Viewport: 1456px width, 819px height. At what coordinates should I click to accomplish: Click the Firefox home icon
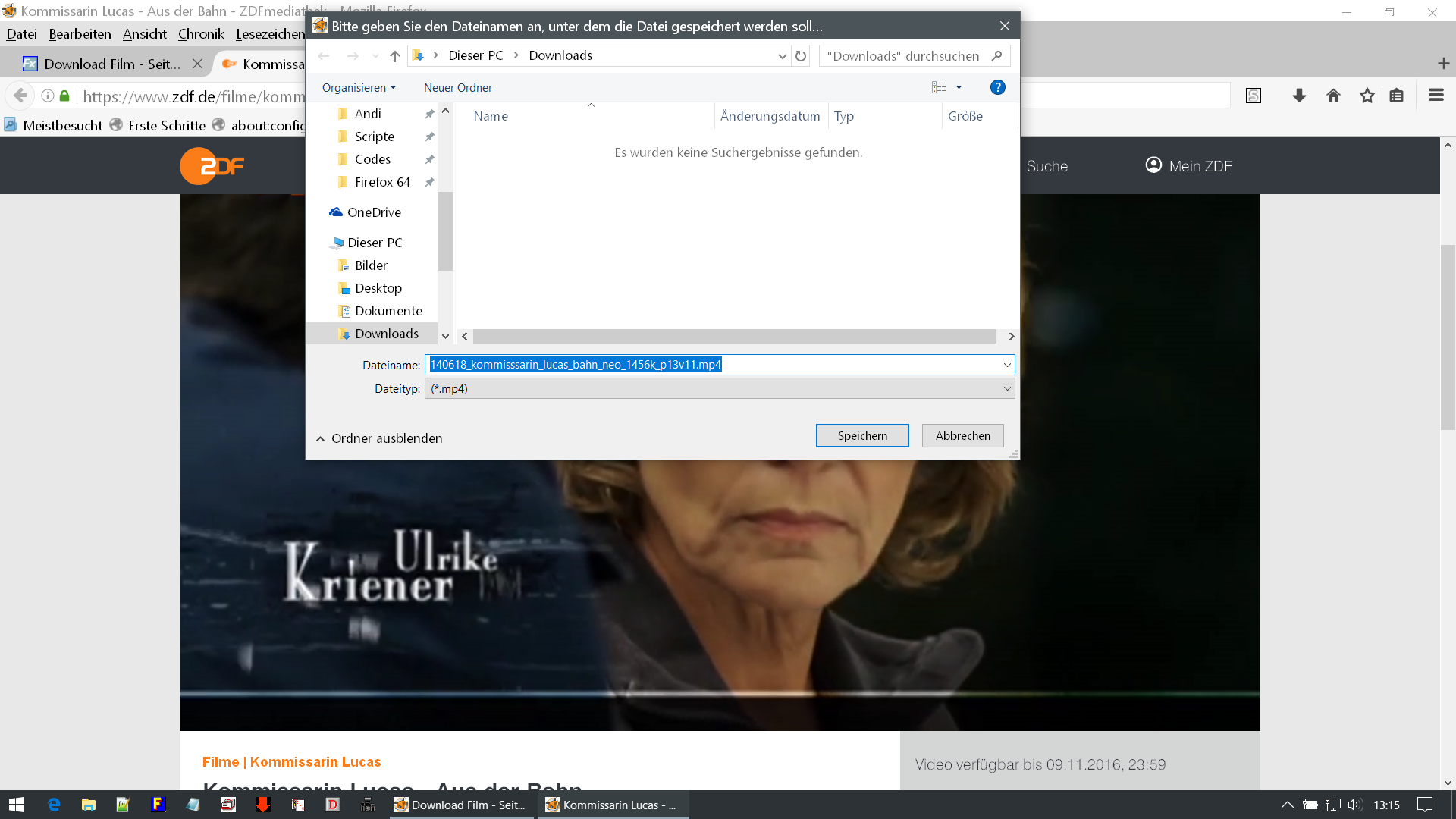coord(1333,96)
